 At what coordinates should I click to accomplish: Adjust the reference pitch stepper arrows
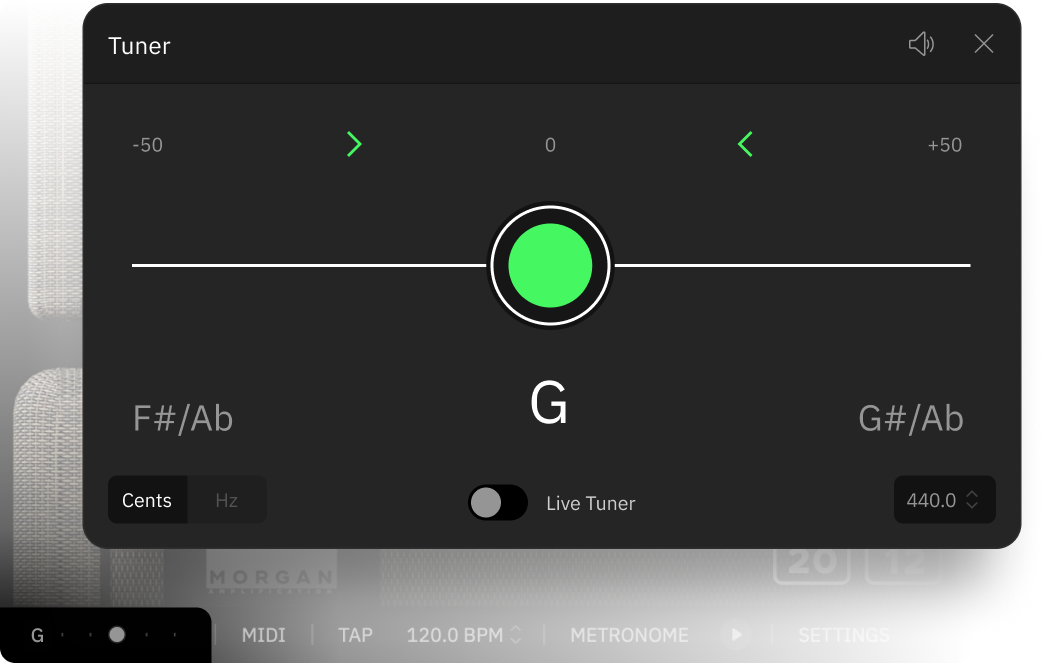pyautogui.click(x=972, y=500)
